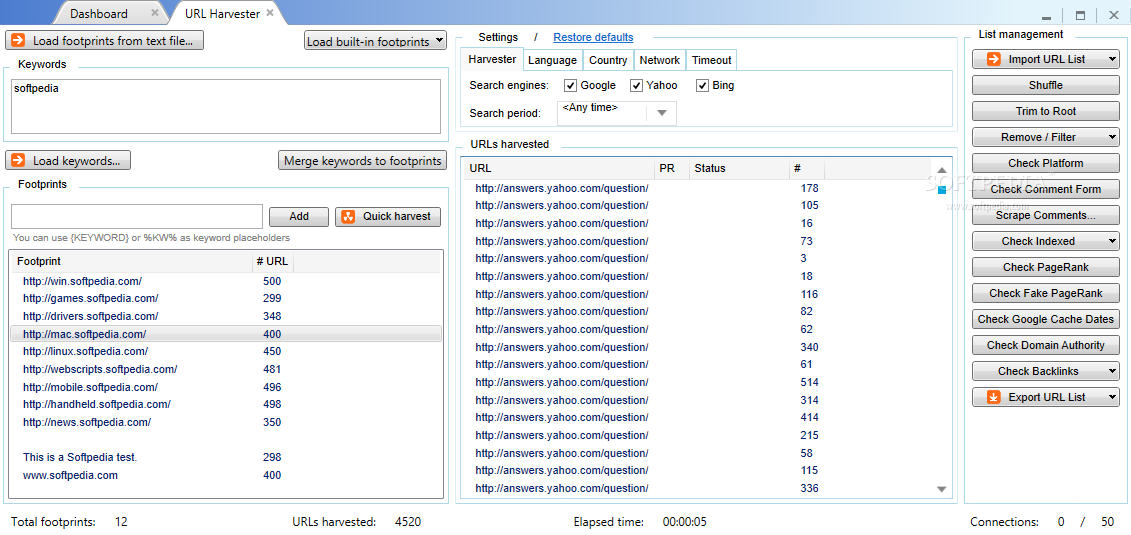1131x535 pixels.
Task: Click the Load footprints from text file button
Action: [x=105, y=40]
